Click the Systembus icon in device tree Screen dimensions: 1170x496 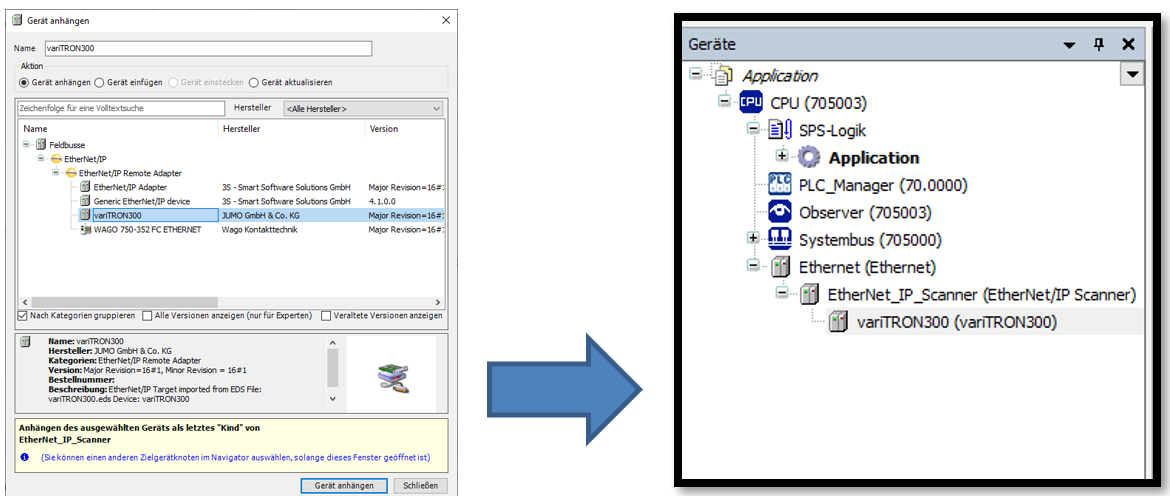tap(779, 240)
